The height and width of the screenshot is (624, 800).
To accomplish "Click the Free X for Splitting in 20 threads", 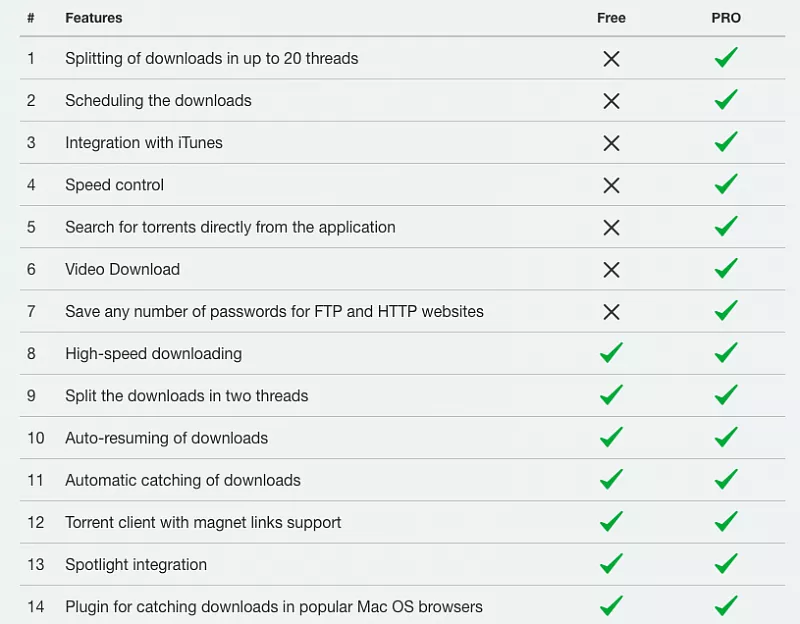I will [611, 59].
